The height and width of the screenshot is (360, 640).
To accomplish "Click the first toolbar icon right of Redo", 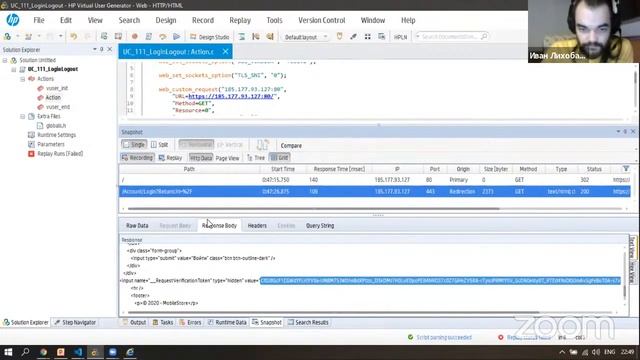I will point(104,37).
